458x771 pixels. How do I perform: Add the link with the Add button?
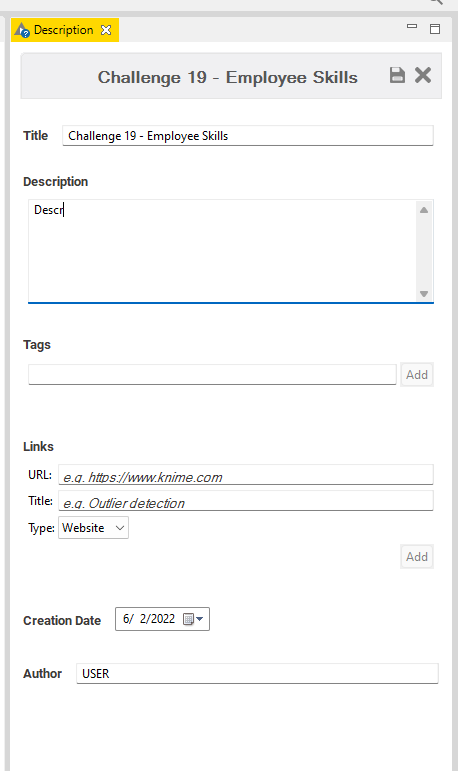point(417,557)
